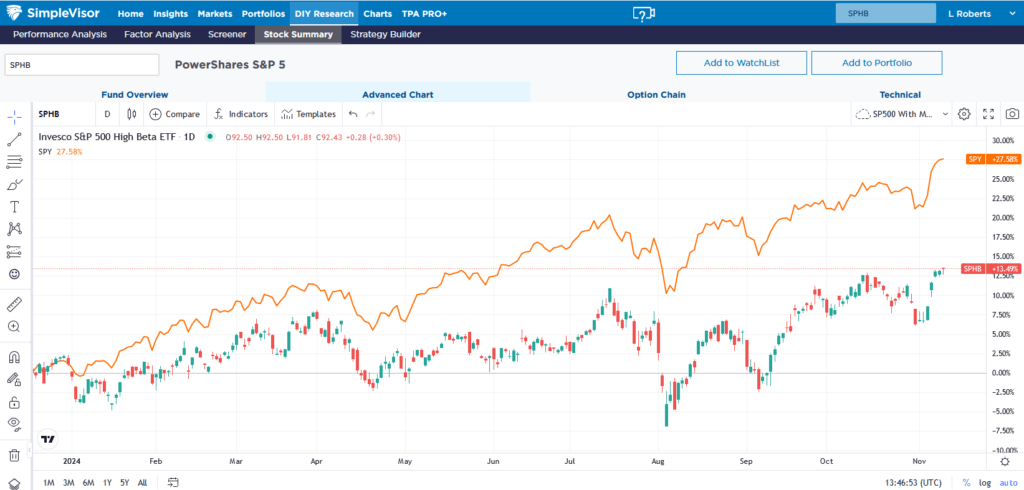Click Add to WatchList button

coord(741,63)
